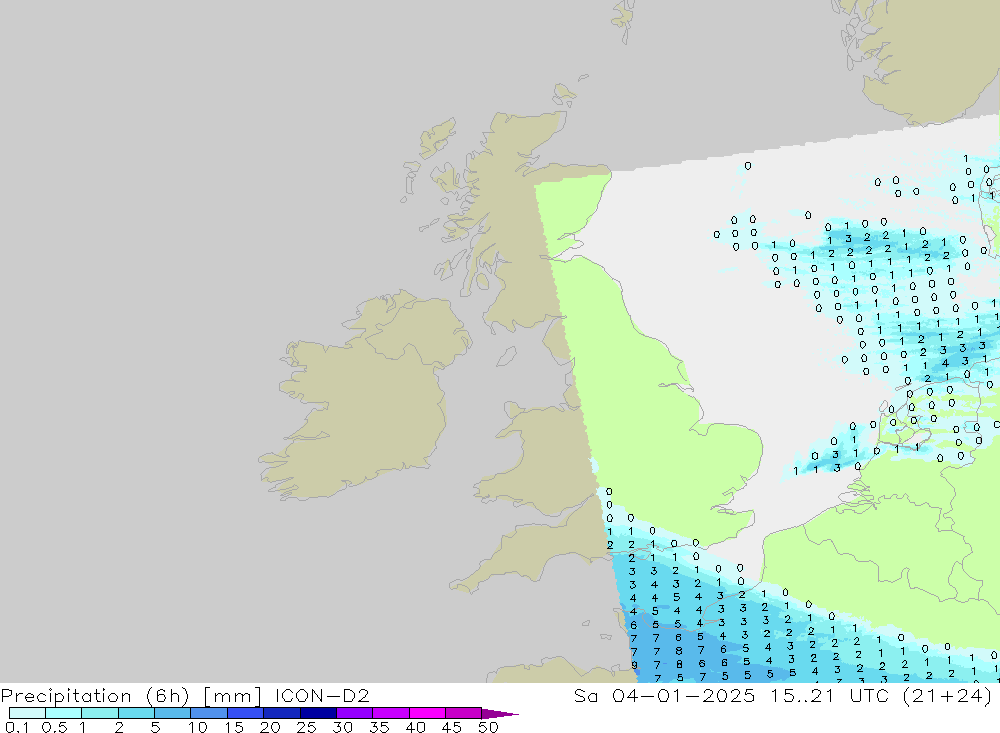Screen dimensions: 1000x733
Task: Click the 0.1 mm lightest cyan legend swatch
Action: (x=27, y=713)
